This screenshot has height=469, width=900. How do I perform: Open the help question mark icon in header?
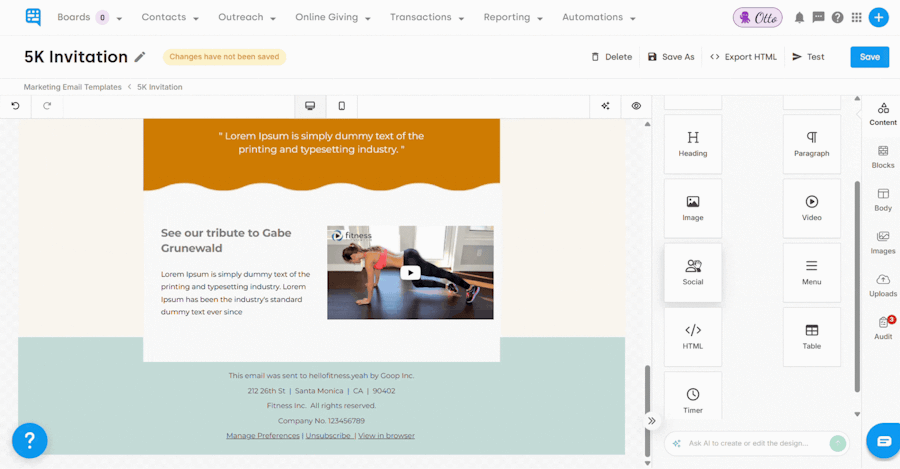click(837, 18)
